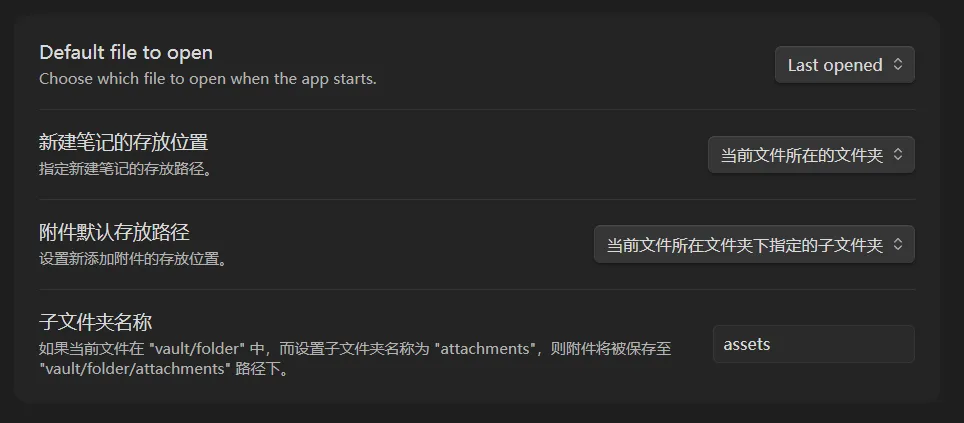The width and height of the screenshot is (964, 423).
Task: Open the "Last opened" dropdown
Action: tap(845, 65)
